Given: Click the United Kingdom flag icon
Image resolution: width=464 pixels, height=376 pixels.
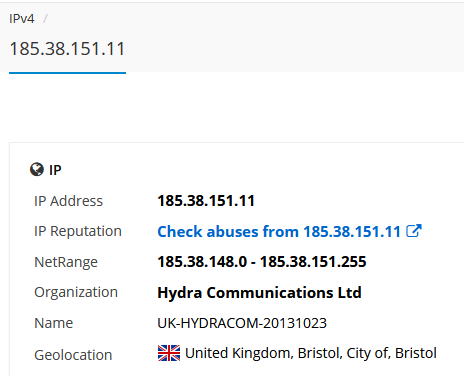Looking at the screenshot, I should tap(169, 353).
